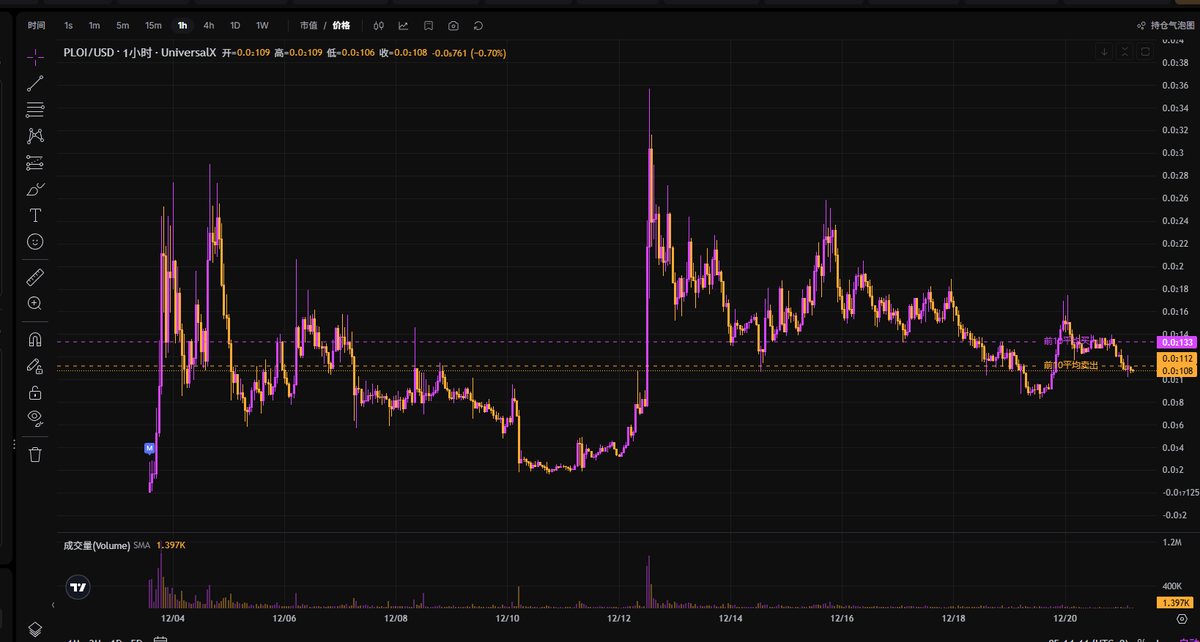Click the bookmark template icon in toolbar
The width and height of the screenshot is (1200, 642).
428,25
